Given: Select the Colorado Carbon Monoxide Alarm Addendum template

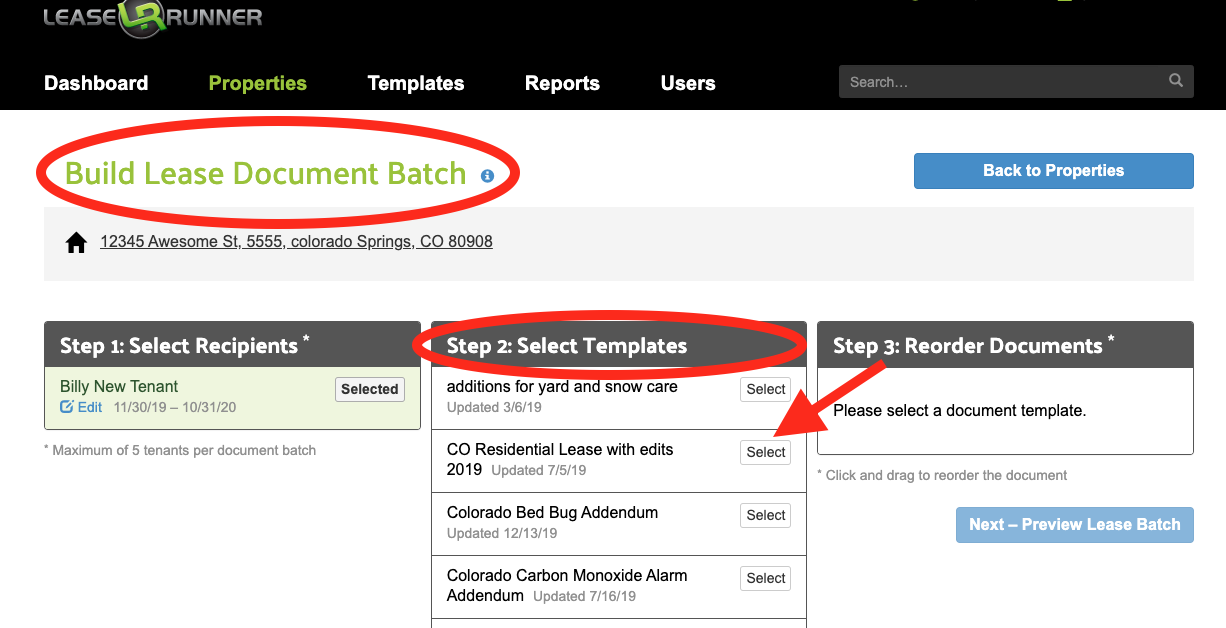Looking at the screenshot, I should pyautogui.click(x=765, y=578).
